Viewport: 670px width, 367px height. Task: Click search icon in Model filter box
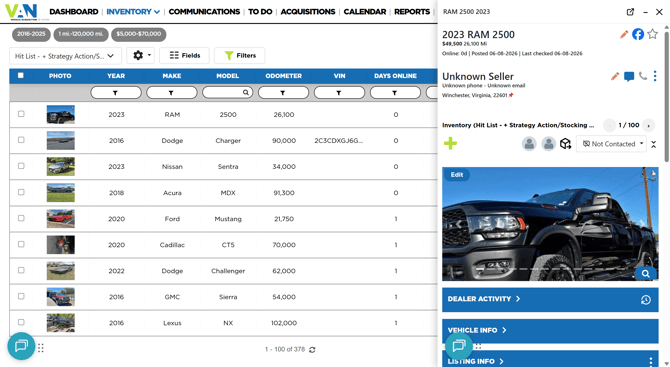click(246, 92)
